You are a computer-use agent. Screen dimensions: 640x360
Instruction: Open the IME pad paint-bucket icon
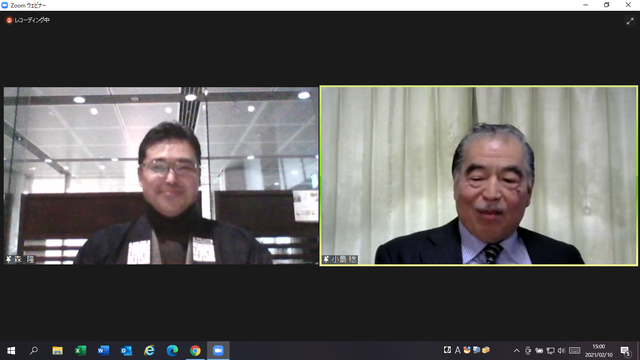click(x=467, y=350)
